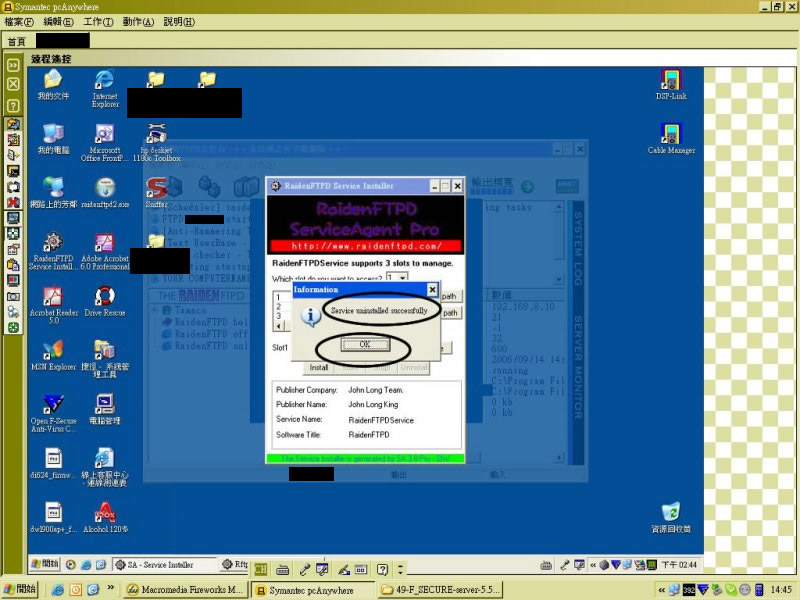The width and height of the screenshot is (800, 600).
Task: Switch to the 首頁 tab
Action: point(17,41)
